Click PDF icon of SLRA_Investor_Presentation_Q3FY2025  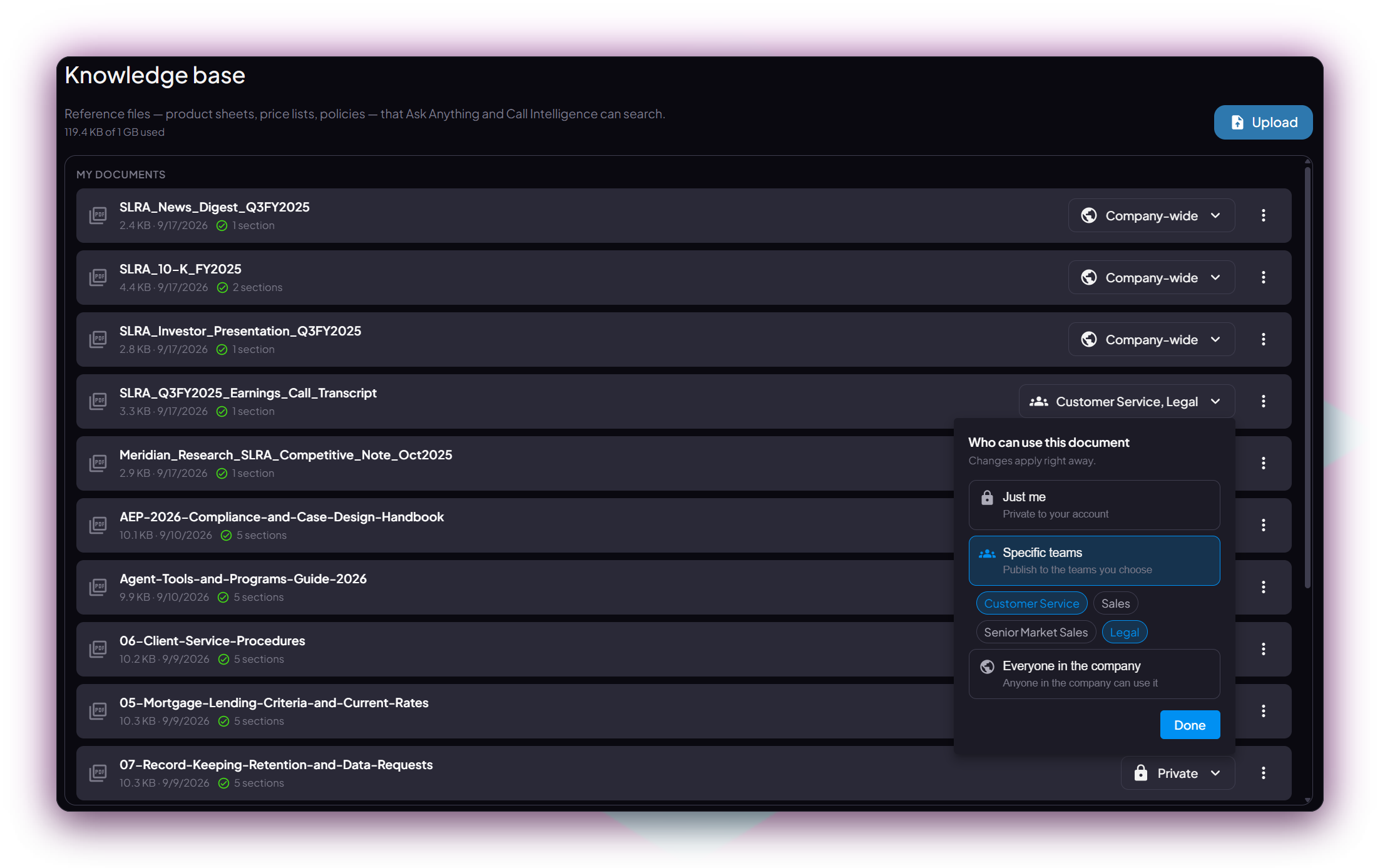(98, 339)
